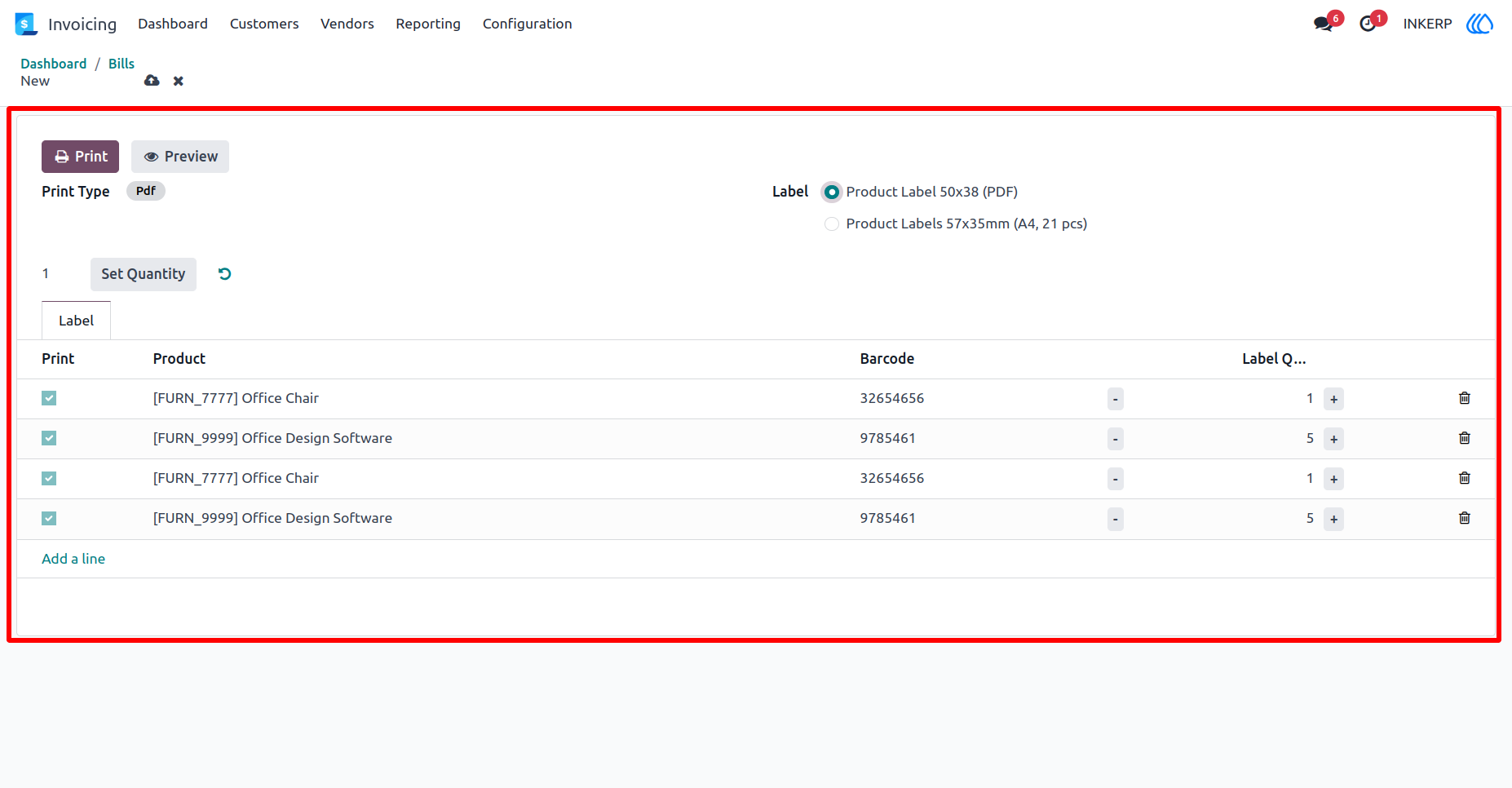Delete the first Office Chair row

click(x=1465, y=398)
